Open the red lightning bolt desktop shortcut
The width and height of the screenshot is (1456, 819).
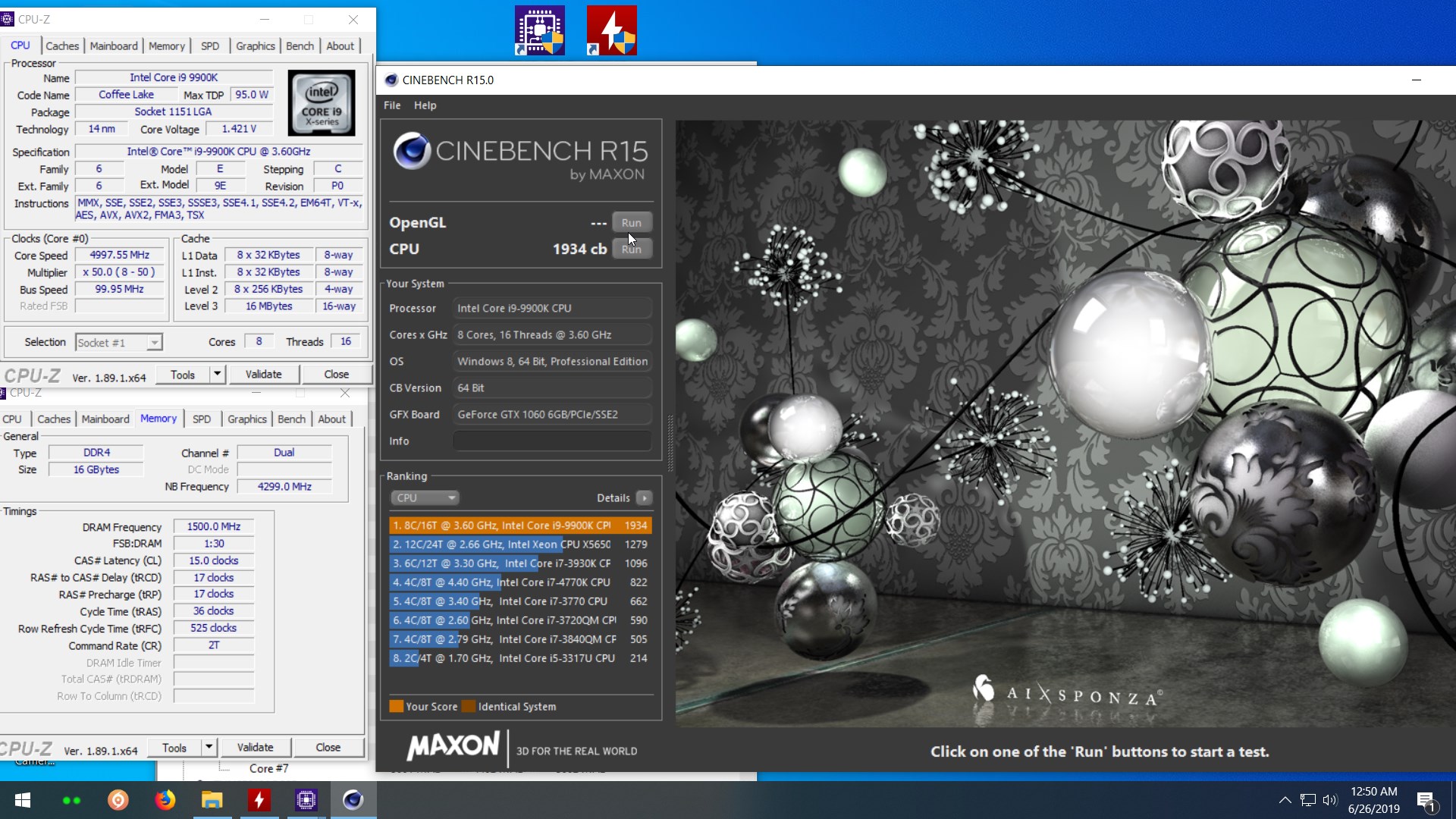click(611, 30)
